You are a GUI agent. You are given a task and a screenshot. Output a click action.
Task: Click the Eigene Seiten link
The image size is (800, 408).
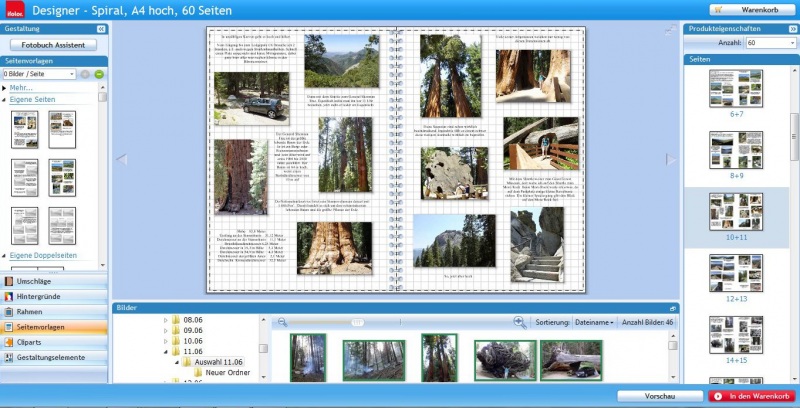32,99
